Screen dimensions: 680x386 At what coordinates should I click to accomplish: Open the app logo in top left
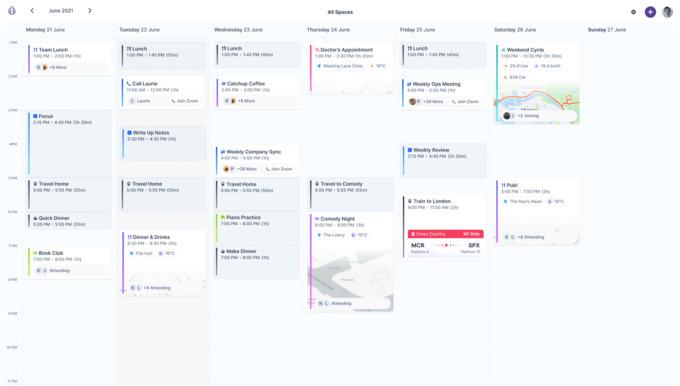pos(12,10)
